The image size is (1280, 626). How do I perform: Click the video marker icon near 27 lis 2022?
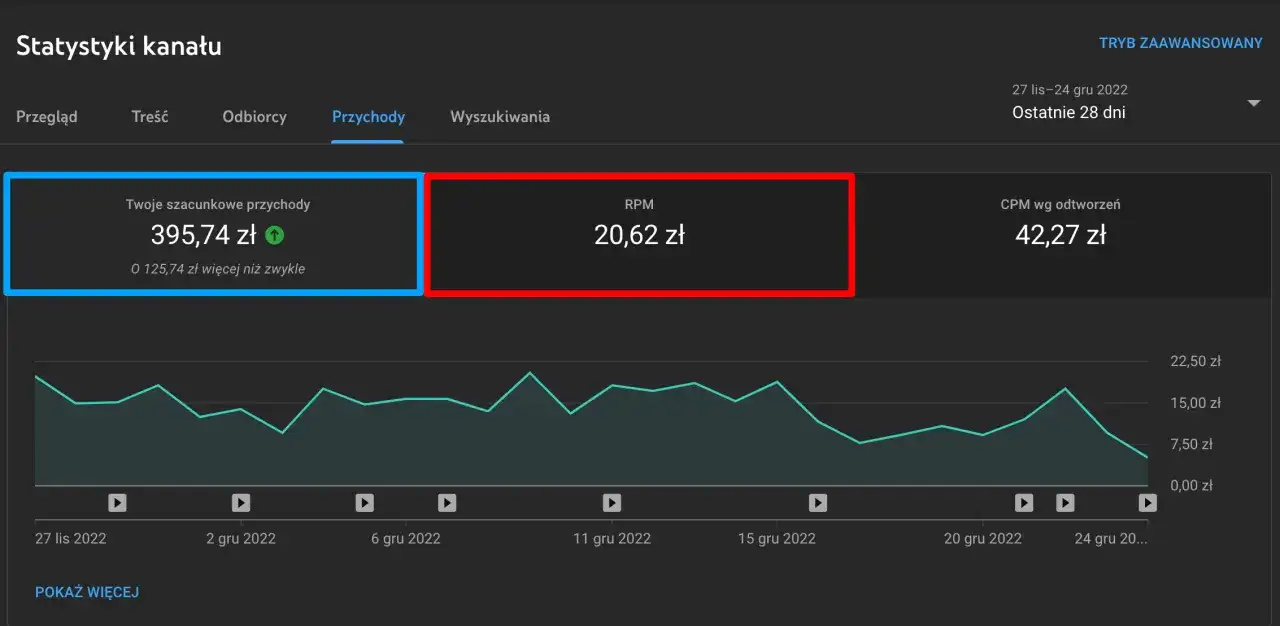[117, 503]
